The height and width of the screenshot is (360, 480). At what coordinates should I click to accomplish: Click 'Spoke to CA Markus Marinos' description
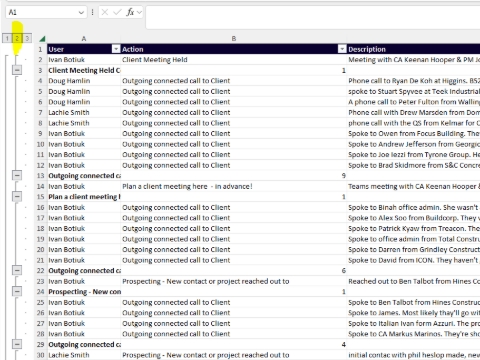click(414, 334)
